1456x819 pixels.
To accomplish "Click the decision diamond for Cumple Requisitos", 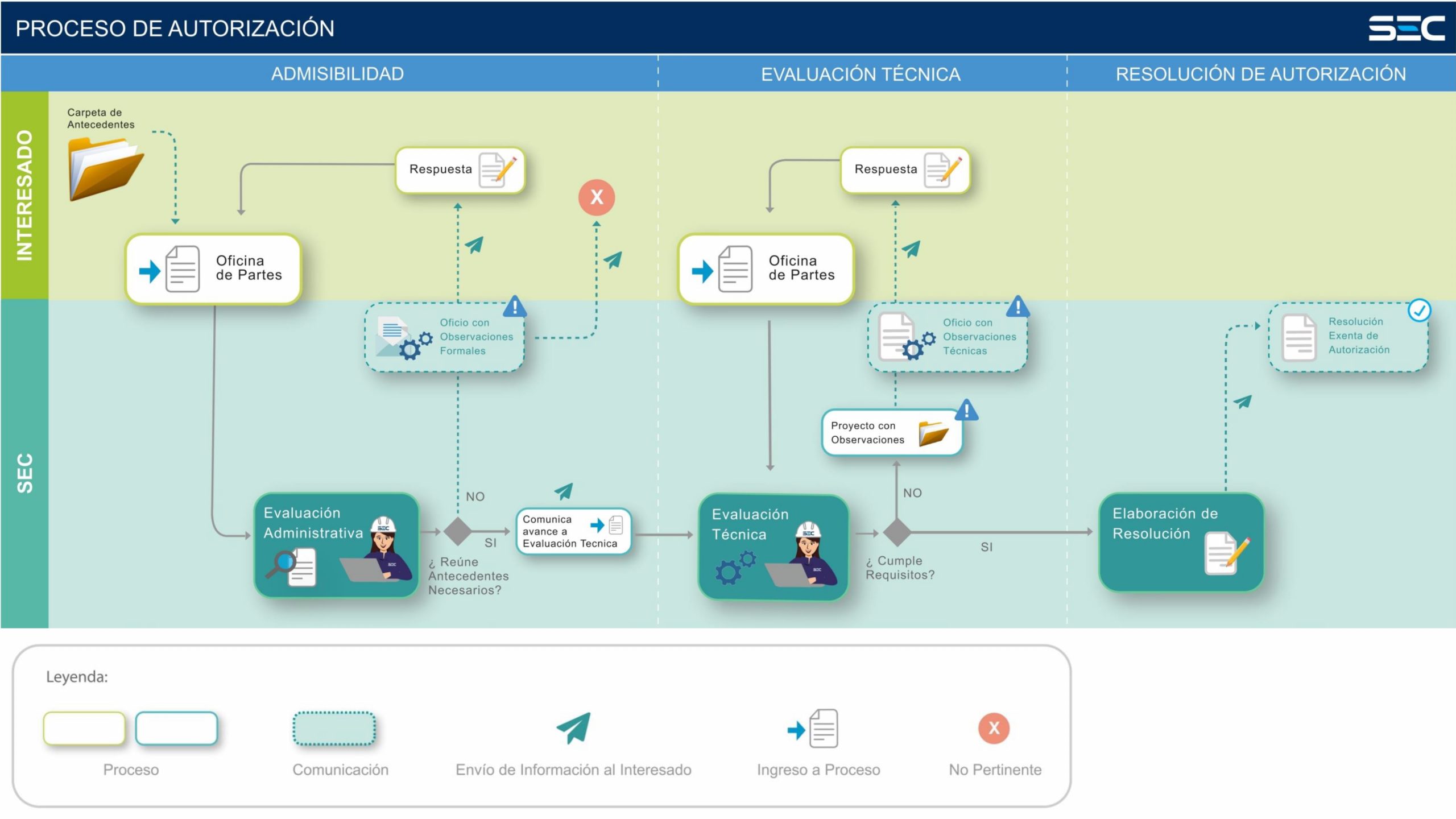I will 897,533.
